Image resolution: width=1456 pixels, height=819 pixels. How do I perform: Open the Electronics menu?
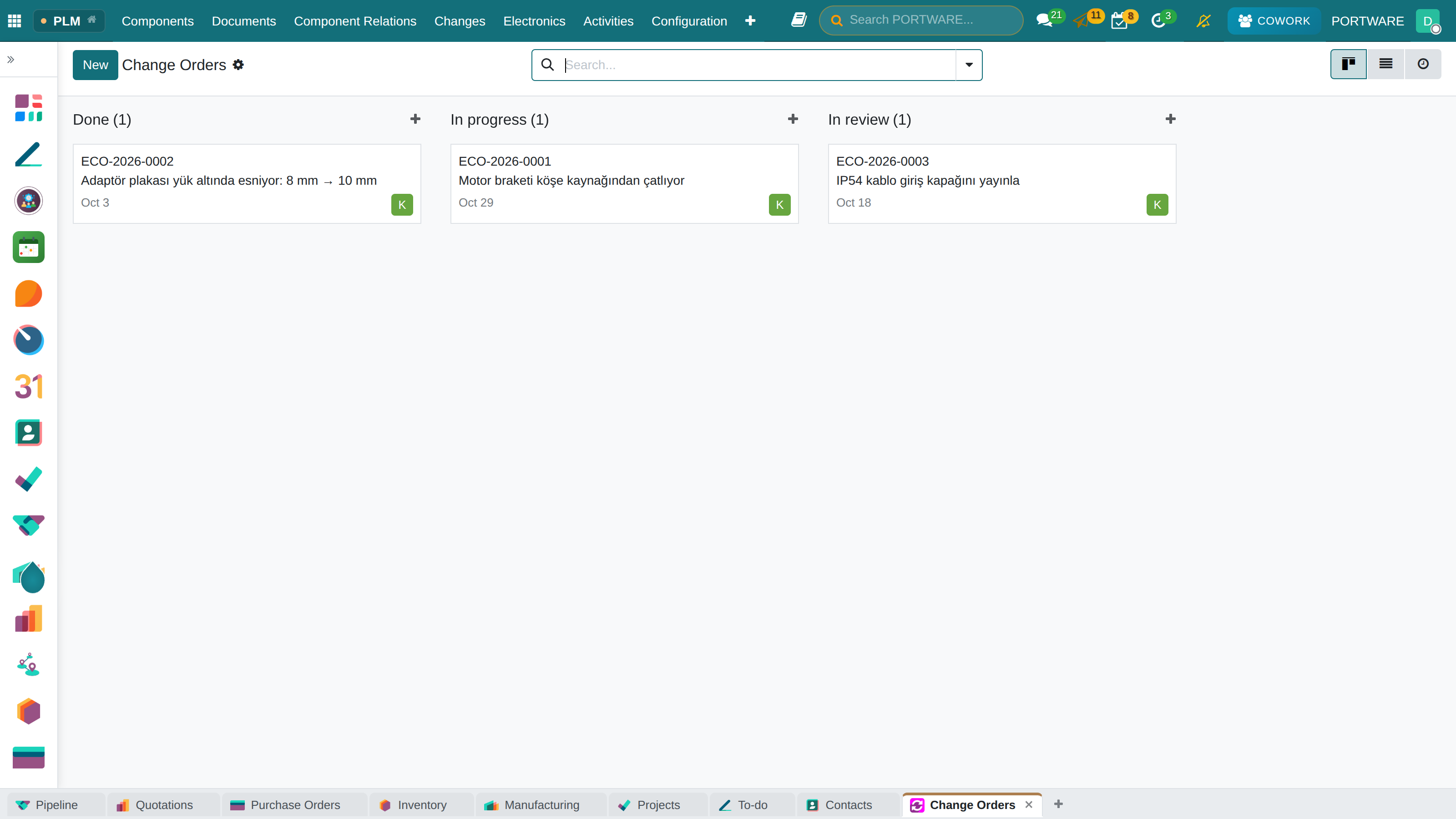click(534, 21)
